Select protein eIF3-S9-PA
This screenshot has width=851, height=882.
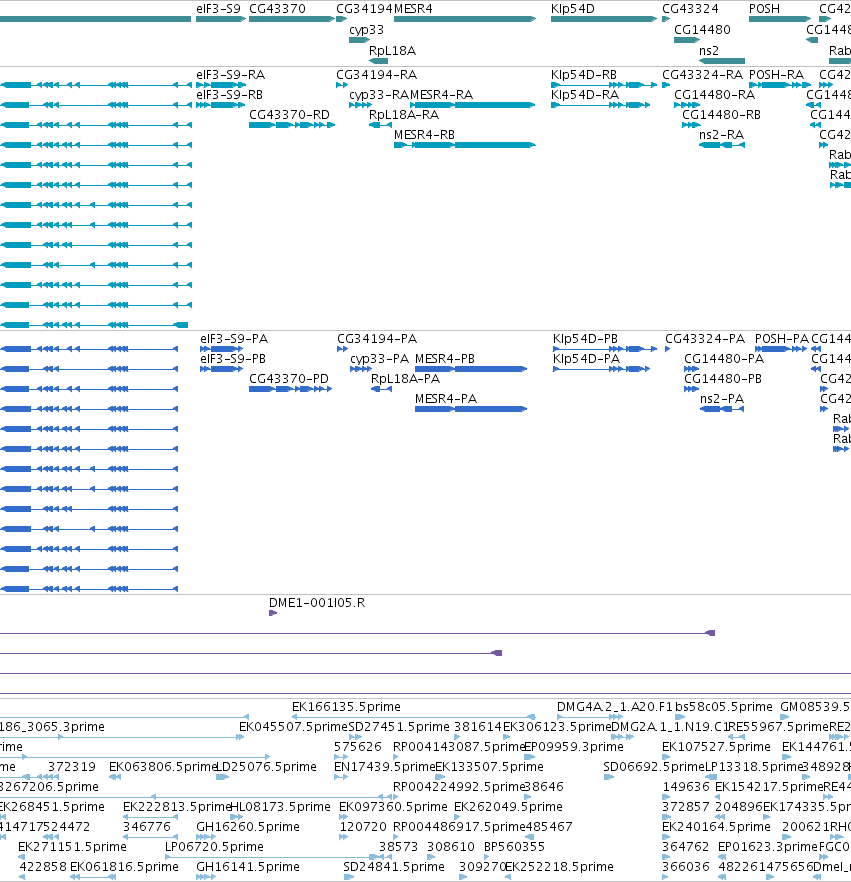(x=222, y=349)
